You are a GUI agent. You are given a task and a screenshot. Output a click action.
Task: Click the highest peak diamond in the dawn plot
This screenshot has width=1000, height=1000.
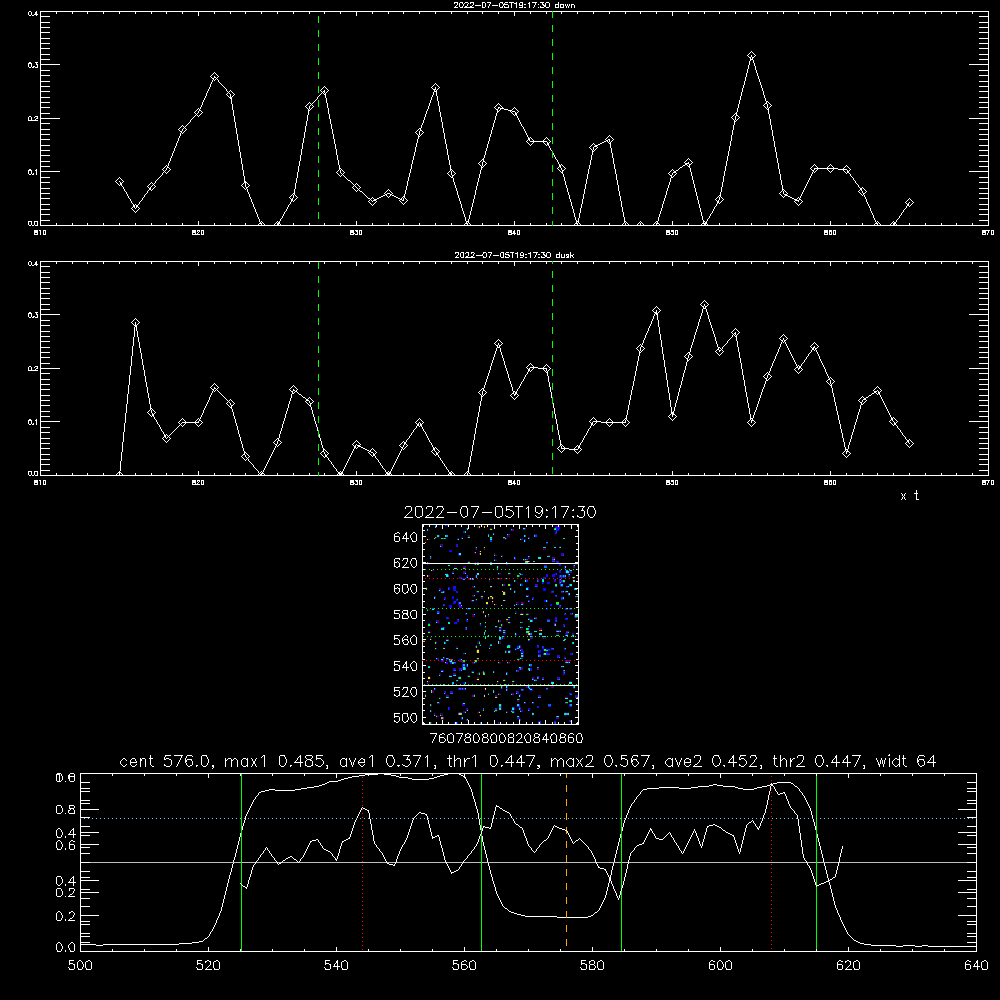(x=752, y=56)
